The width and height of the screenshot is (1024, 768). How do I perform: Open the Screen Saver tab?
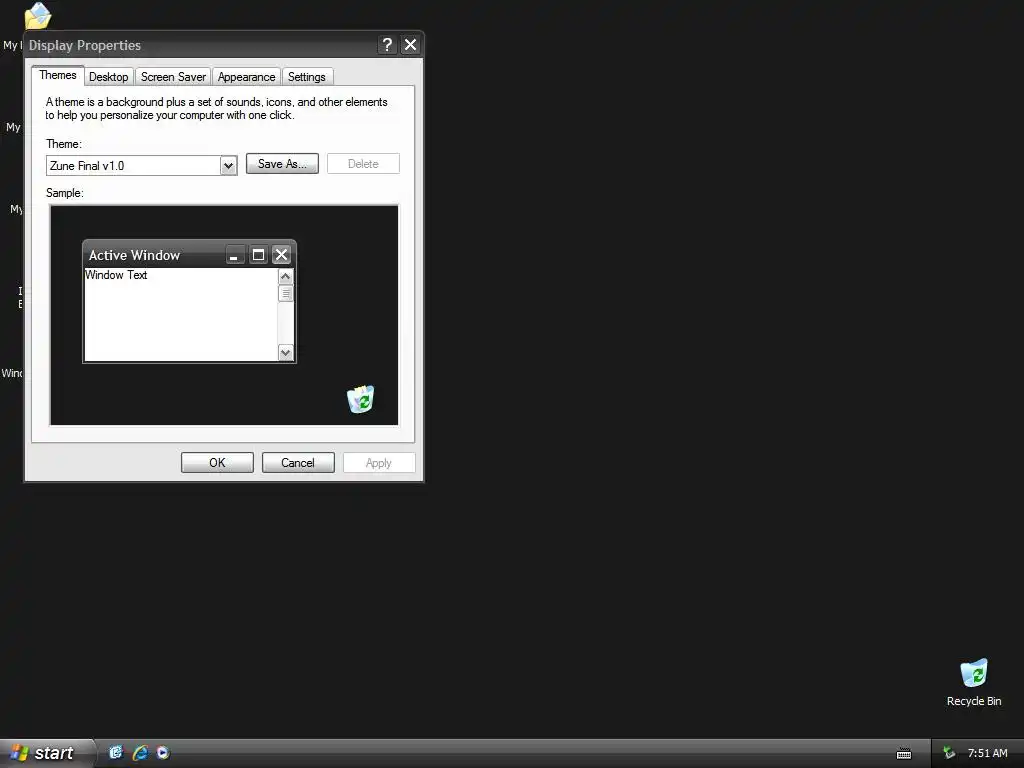click(173, 77)
